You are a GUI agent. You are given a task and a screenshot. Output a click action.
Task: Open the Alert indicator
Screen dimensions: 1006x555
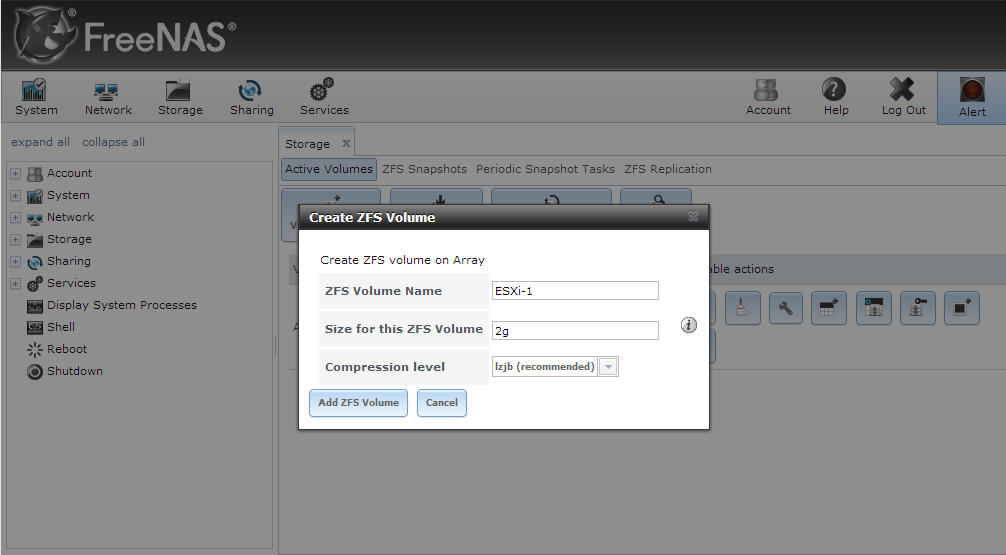pos(972,98)
